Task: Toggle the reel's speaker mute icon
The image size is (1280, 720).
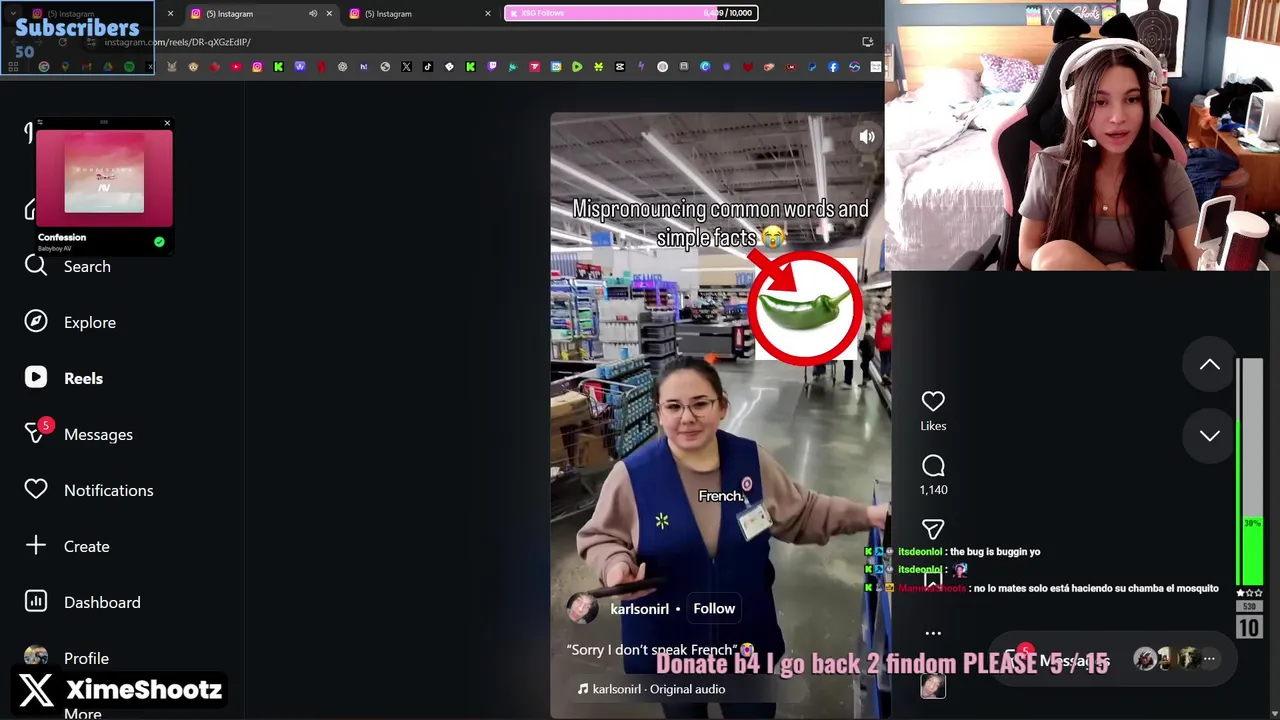Action: (x=867, y=137)
